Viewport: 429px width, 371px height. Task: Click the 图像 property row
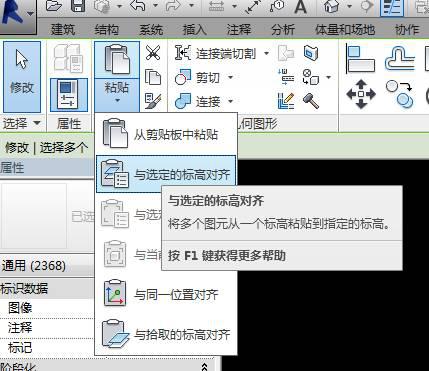(47, 308)
